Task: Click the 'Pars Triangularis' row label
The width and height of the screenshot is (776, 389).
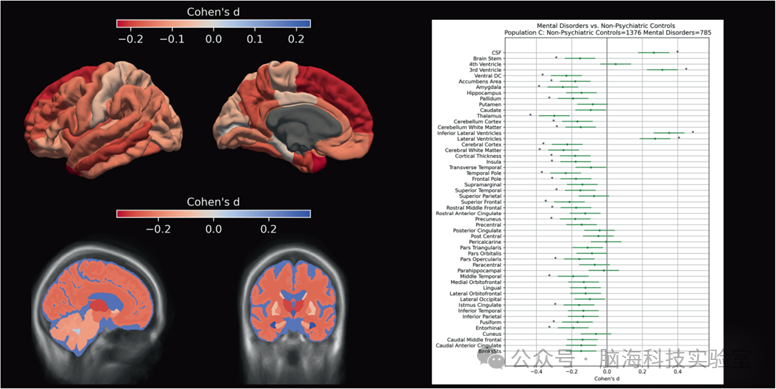Action: (481, 248)
